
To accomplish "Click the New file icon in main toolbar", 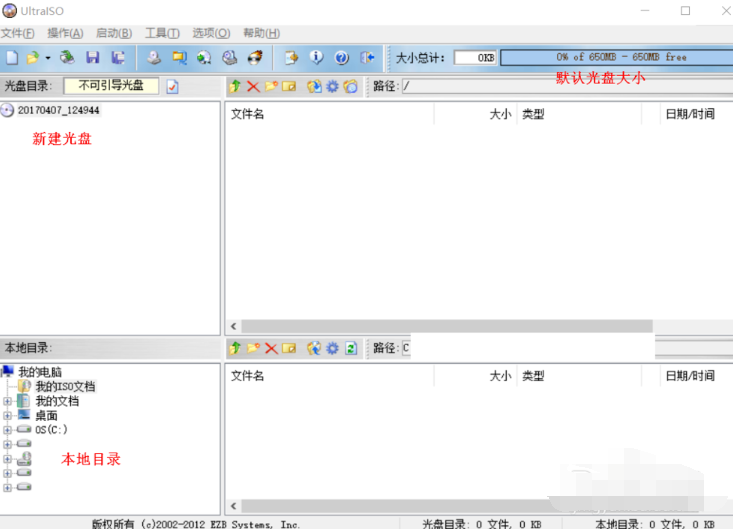I will pos(12,58).
